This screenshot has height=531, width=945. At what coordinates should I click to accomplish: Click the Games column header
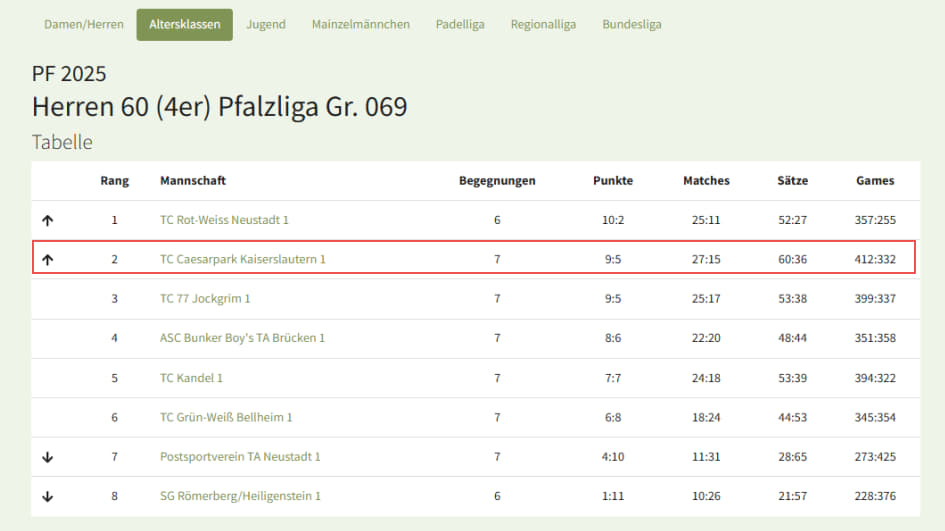pyautogui.click(x=875, y=181)
